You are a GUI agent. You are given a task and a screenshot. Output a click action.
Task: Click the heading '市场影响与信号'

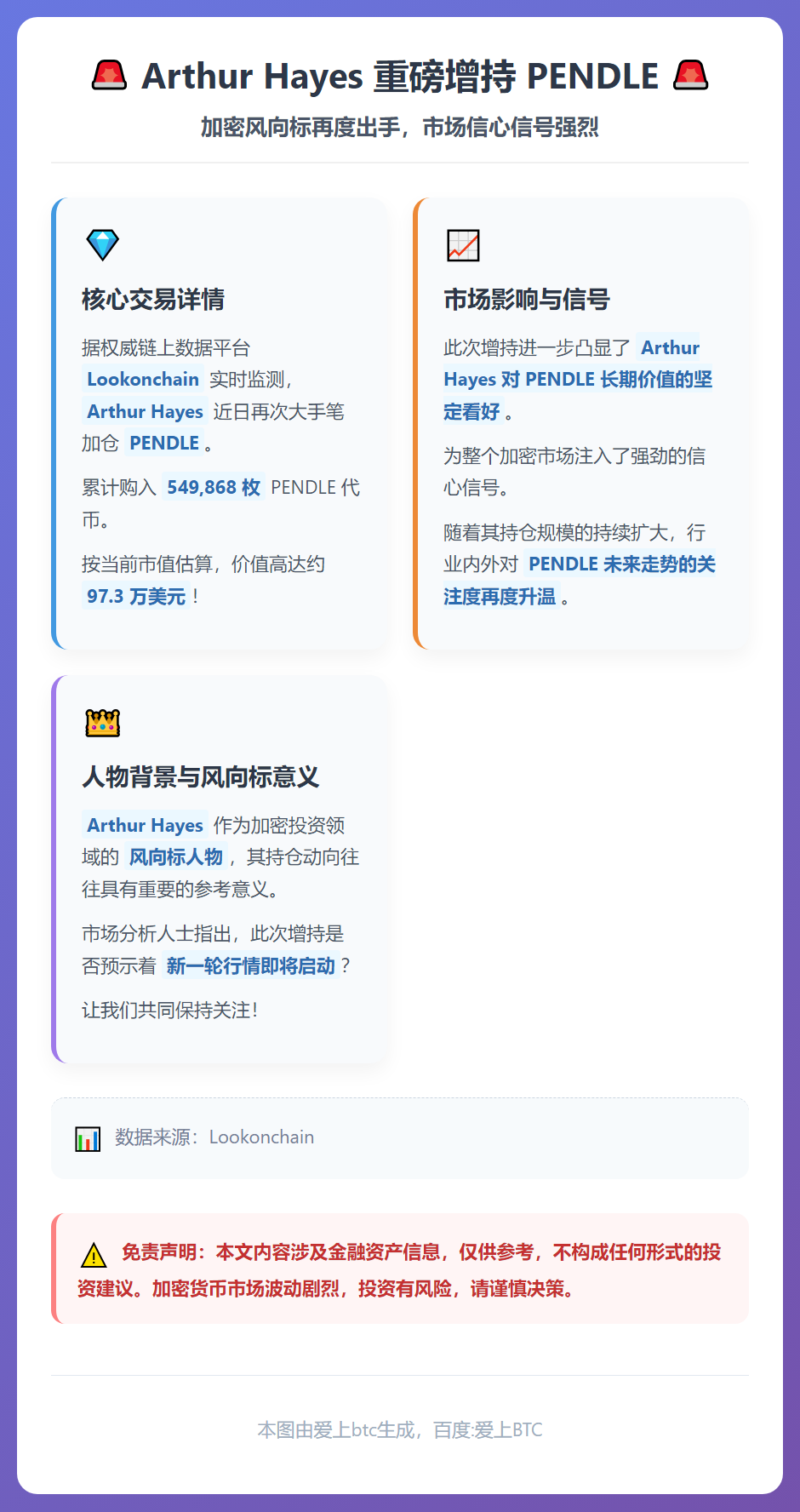[527, 300]
